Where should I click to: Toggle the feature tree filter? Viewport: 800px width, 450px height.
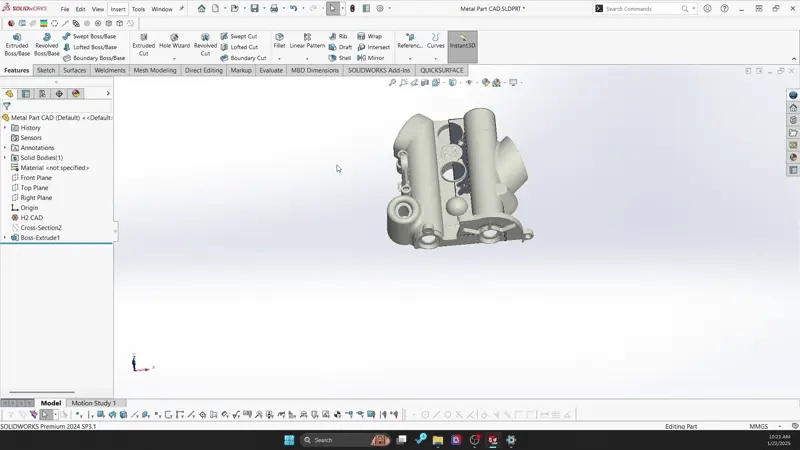tap(7, 106)
